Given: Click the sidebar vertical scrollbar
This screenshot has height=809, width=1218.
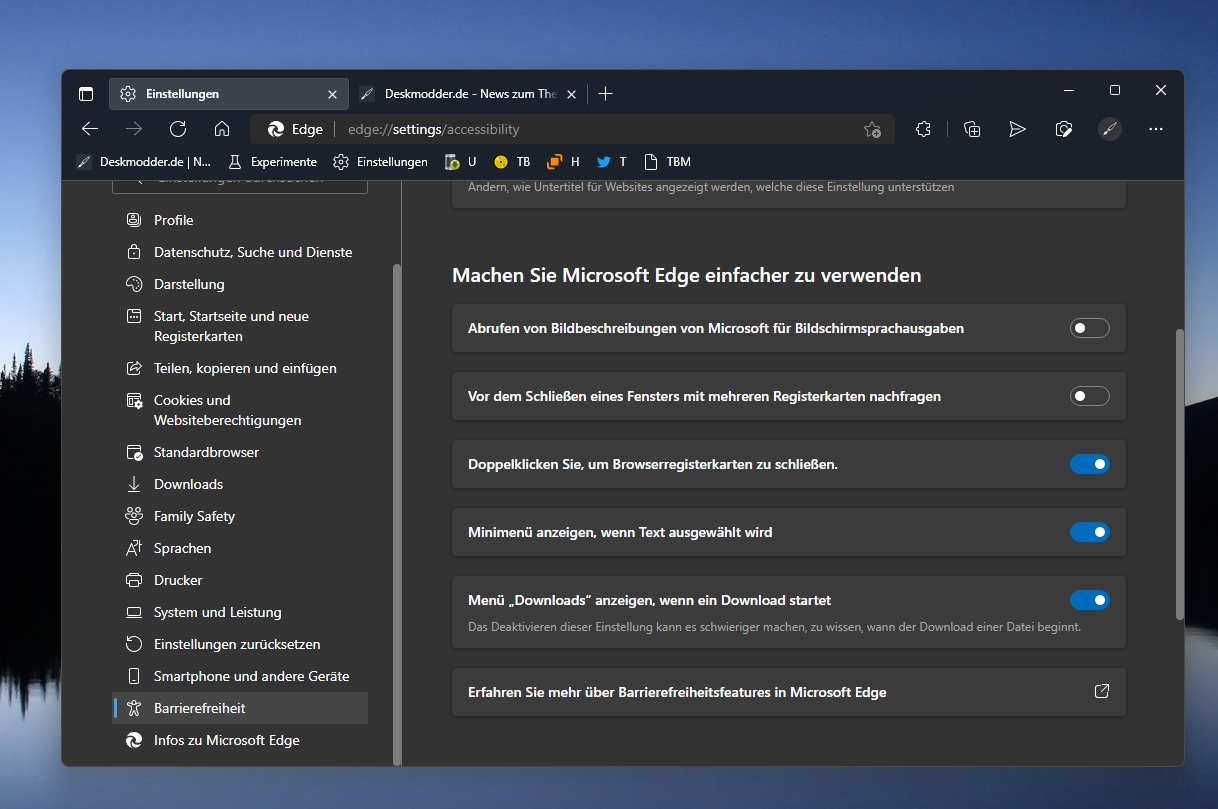Looking at the screenshot, I should 397,514.
